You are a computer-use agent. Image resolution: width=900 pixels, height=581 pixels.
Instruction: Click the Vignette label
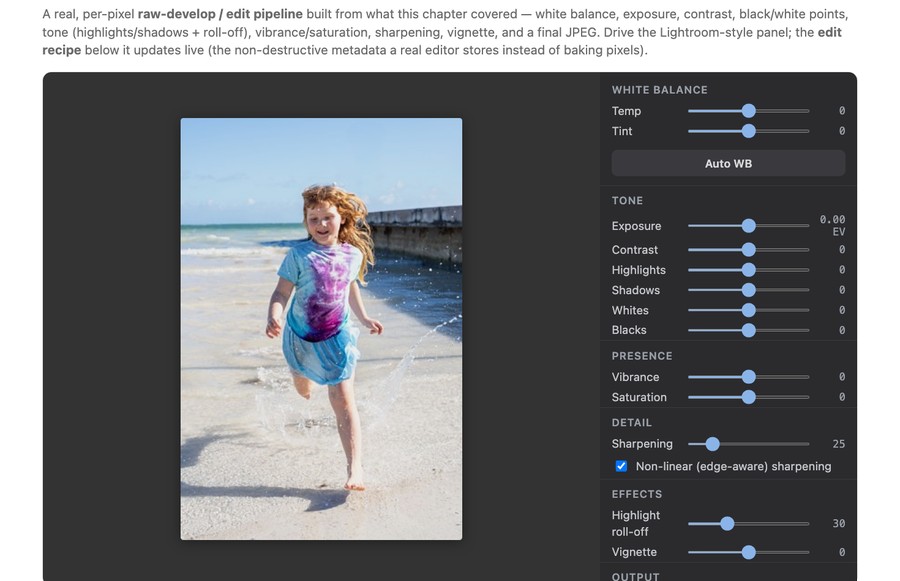[634, 552]
